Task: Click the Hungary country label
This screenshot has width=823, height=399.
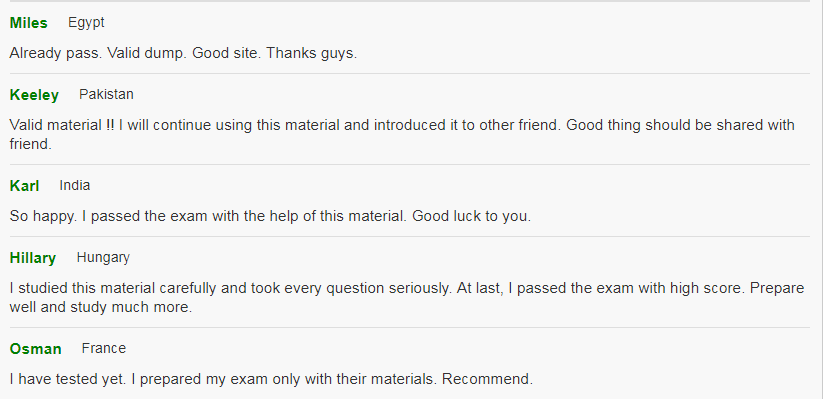Action: point(103,258)
